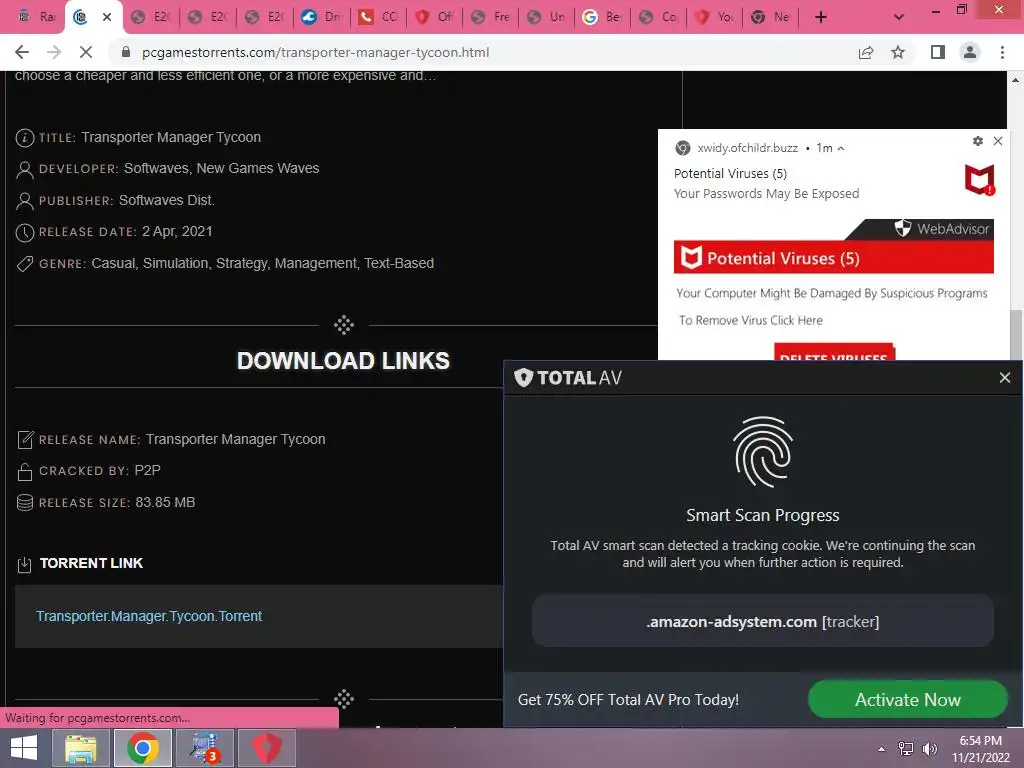The height and width of the screenshot is (768, 1024).
Task: Switch to the 'Dri' tab
Action: (x=321, y=17)
